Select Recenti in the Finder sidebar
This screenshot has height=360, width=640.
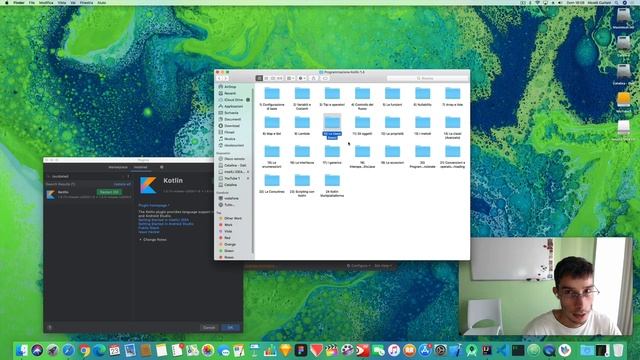pyautogui.click(x=230, y=93)
